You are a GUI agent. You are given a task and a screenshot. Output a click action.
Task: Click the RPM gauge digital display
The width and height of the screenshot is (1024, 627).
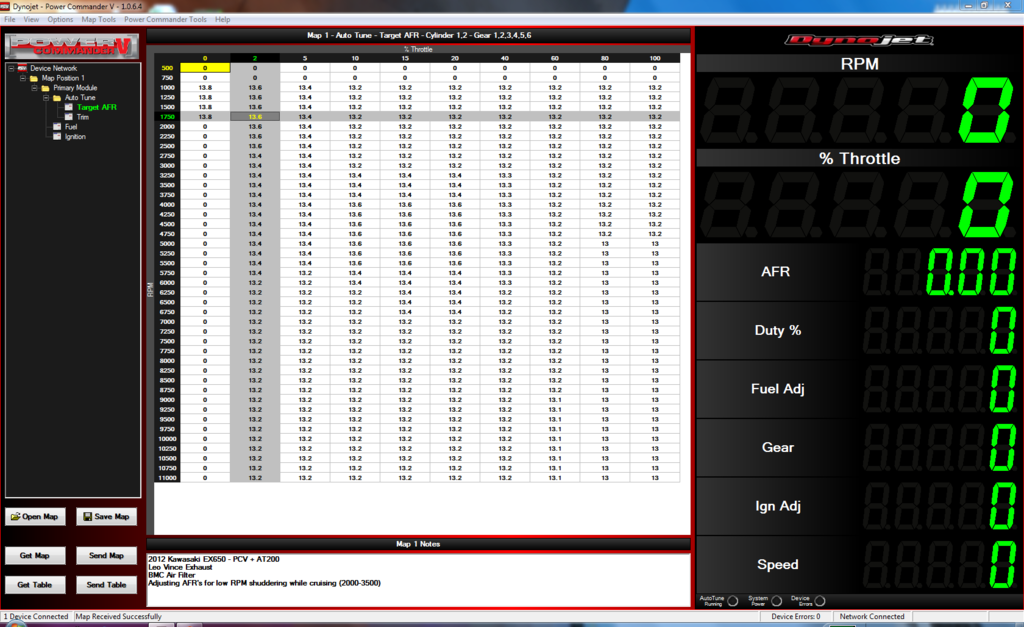[x=859, y=111]
